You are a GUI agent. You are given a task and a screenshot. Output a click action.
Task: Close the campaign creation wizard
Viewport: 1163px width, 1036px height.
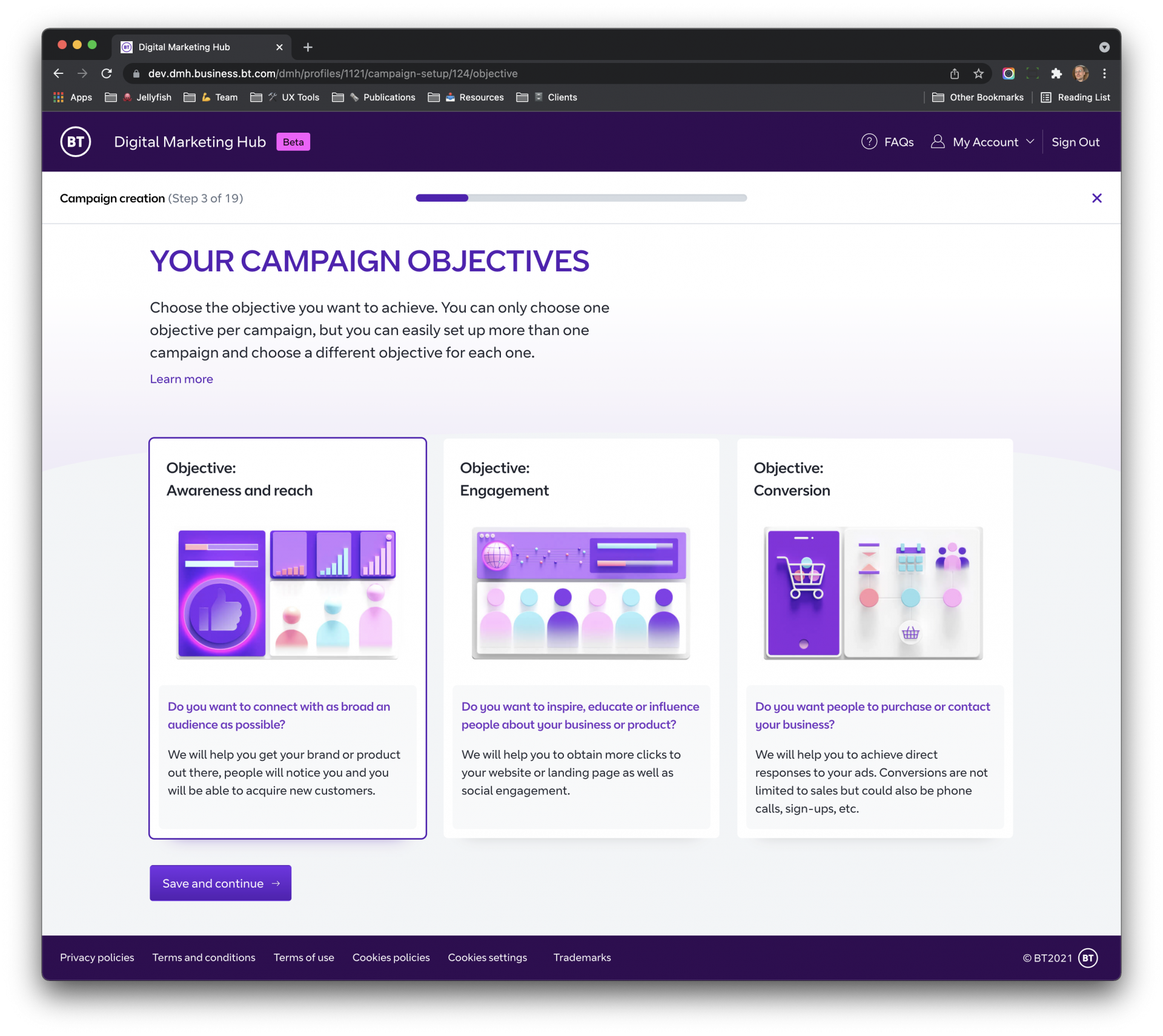(x=1096, y=198)
